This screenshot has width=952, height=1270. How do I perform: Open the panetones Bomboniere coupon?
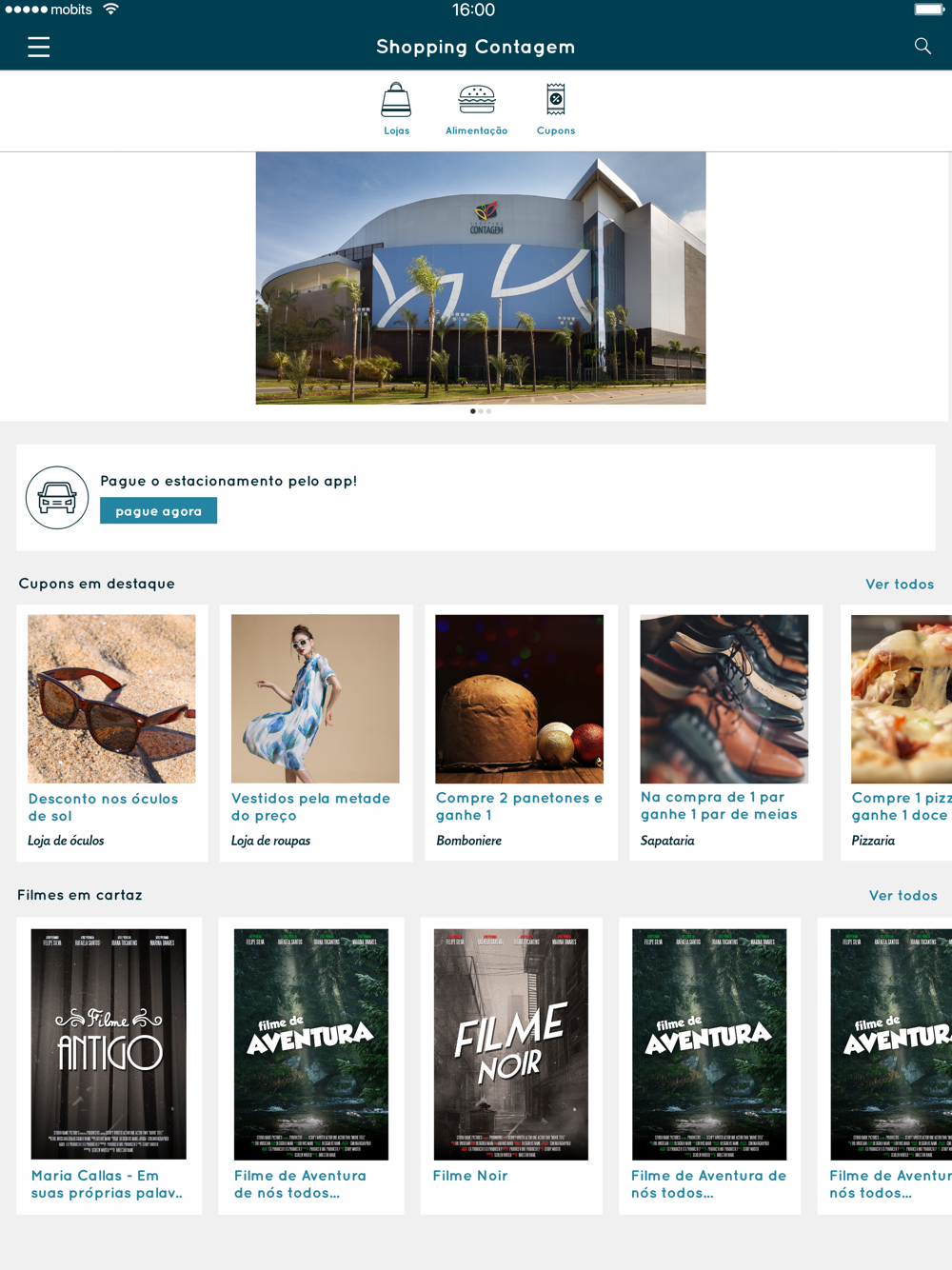(521, 733)
